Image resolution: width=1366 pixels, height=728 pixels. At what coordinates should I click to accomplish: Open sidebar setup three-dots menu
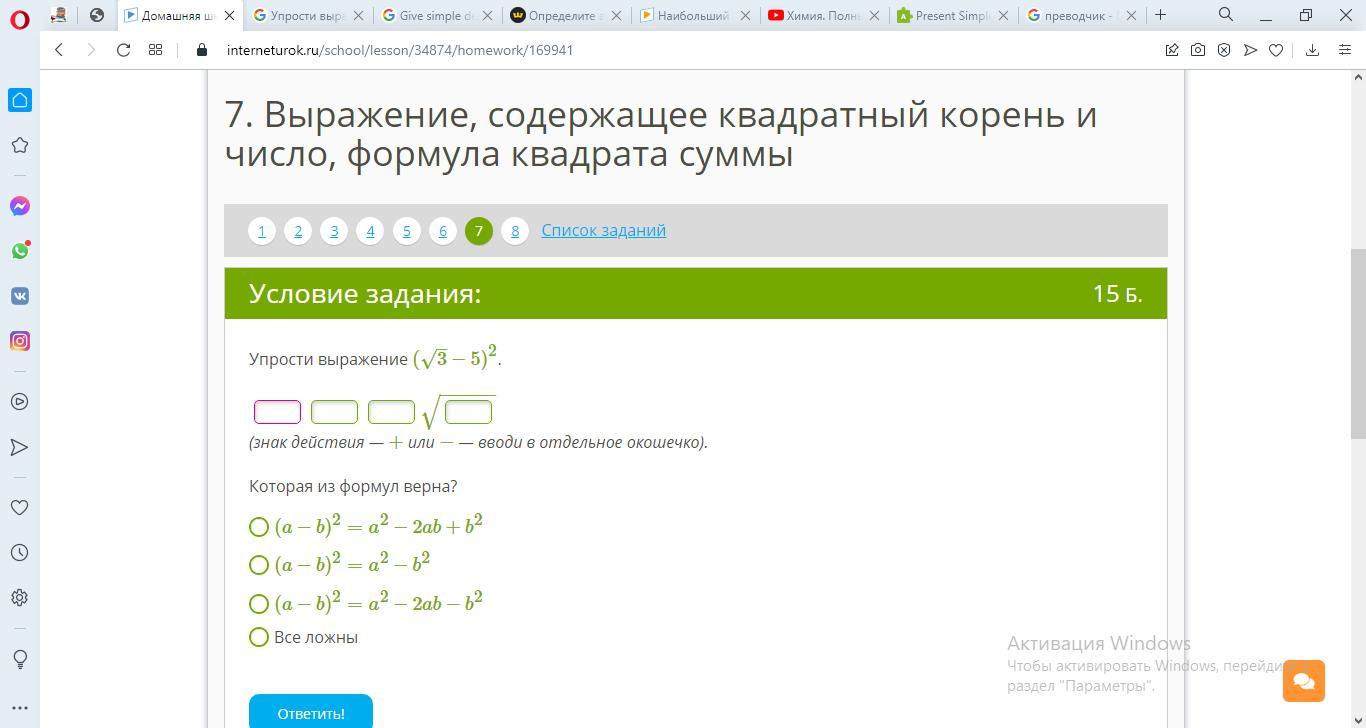(20, 708)
